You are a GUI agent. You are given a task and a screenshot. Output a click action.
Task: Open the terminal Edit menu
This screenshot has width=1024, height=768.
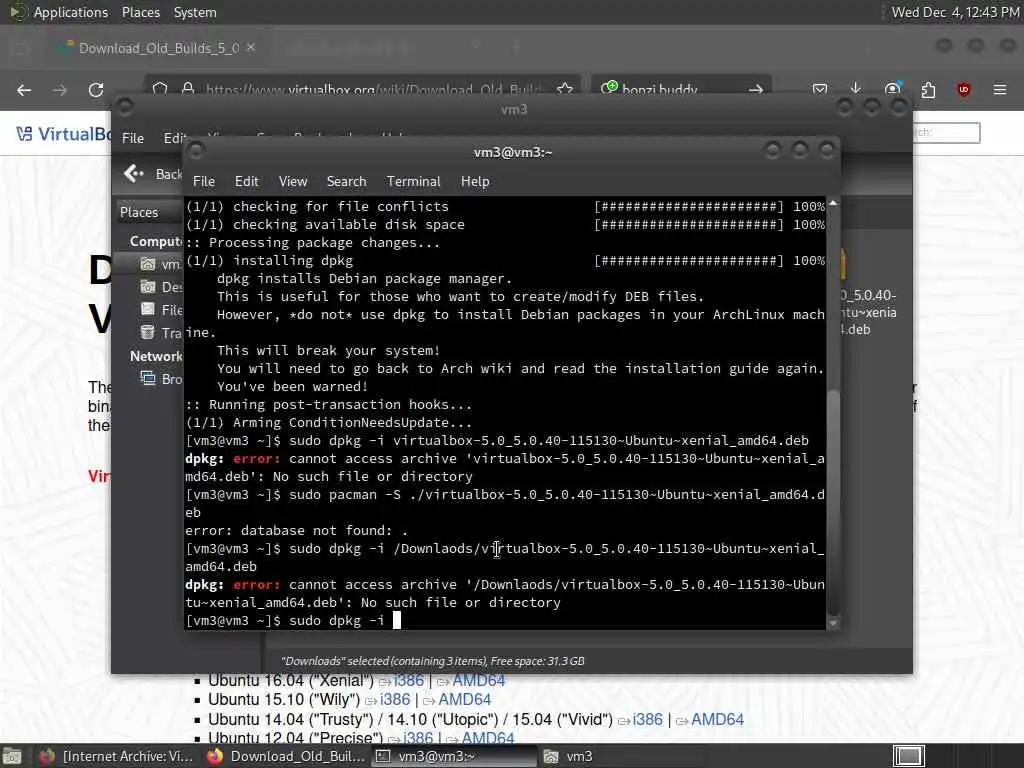[246, 182]
